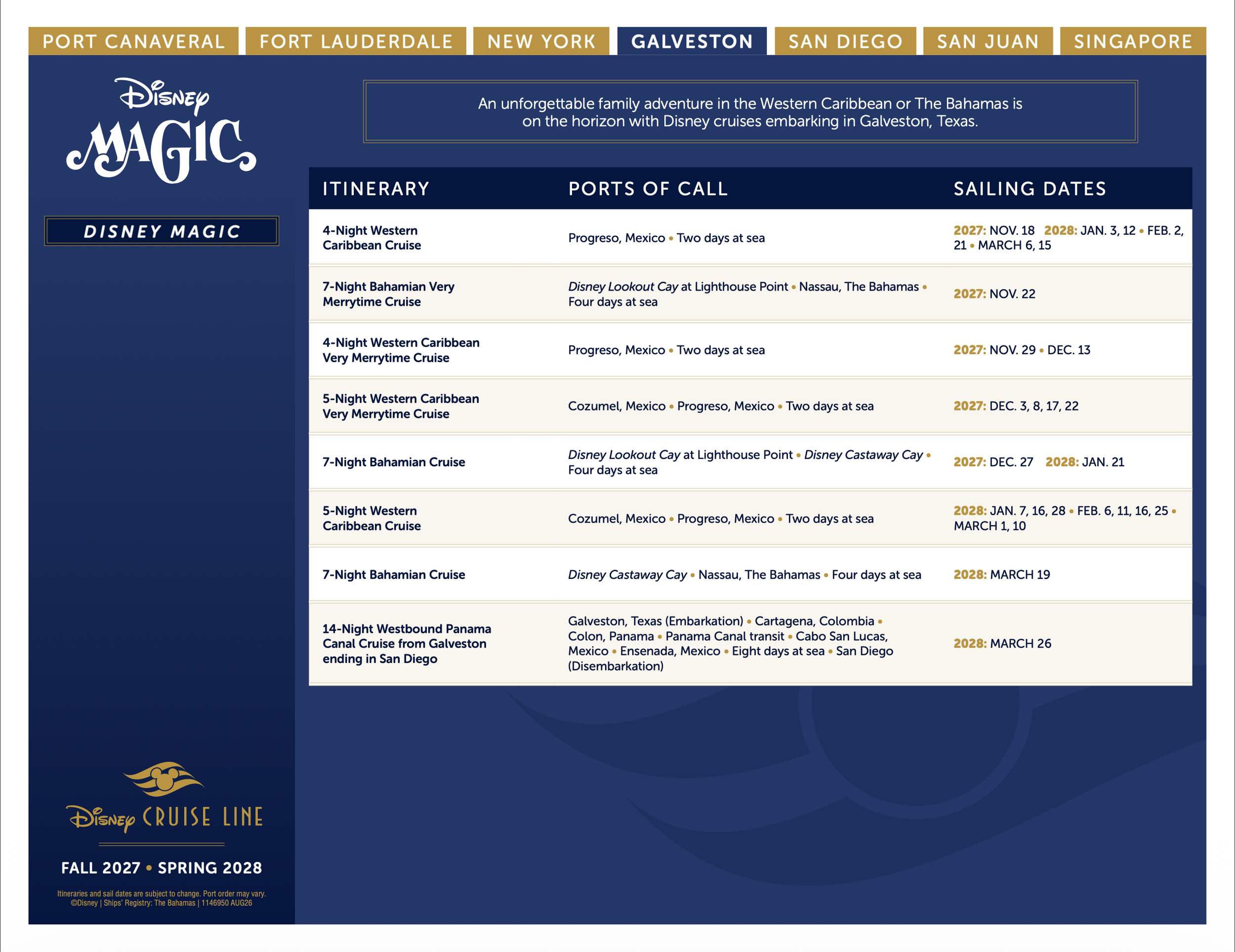Click the Galveston introduction banner text
This screenshot has height=952, width=1235.
(x=750, y=112)
